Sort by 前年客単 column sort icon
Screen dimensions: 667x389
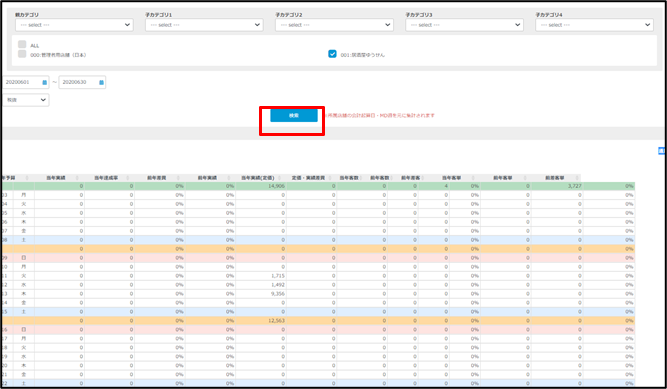coord(526,178)
